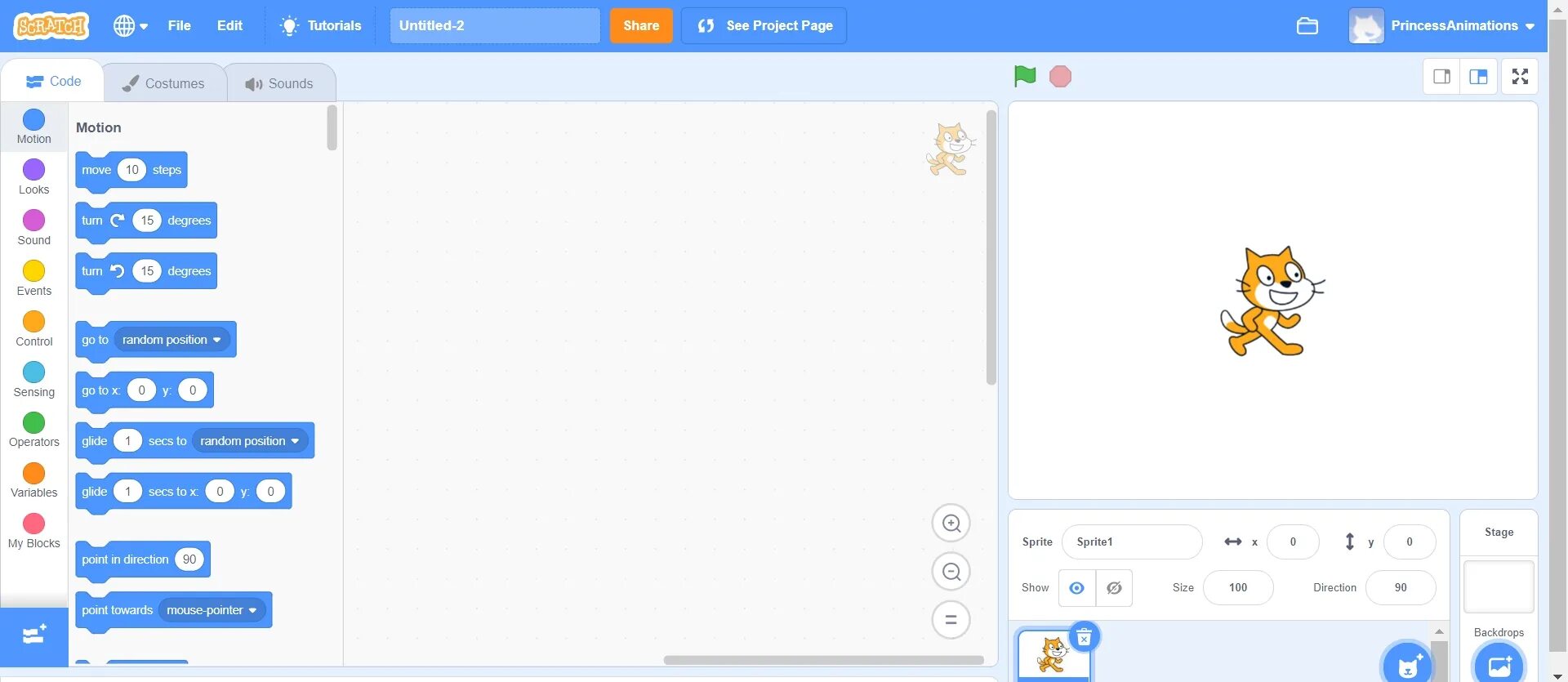Screen dimensions: 1568x682
Task: Delete Sprite1 with the trash icon
Action: (1084, 637)
